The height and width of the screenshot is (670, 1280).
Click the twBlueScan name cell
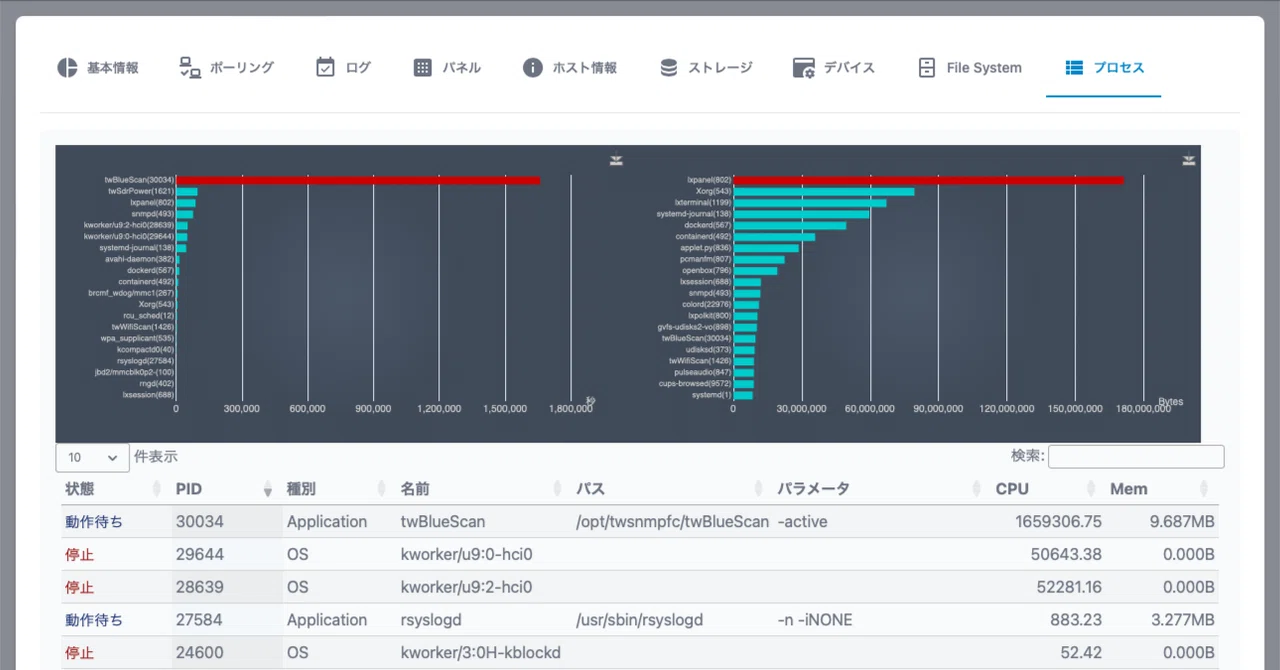tap(442, 522)
